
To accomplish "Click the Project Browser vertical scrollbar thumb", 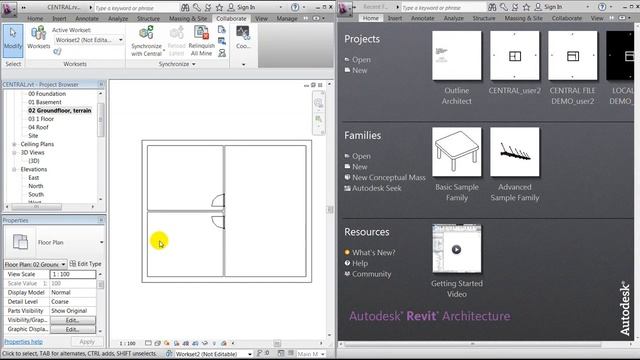I will 100,119.
